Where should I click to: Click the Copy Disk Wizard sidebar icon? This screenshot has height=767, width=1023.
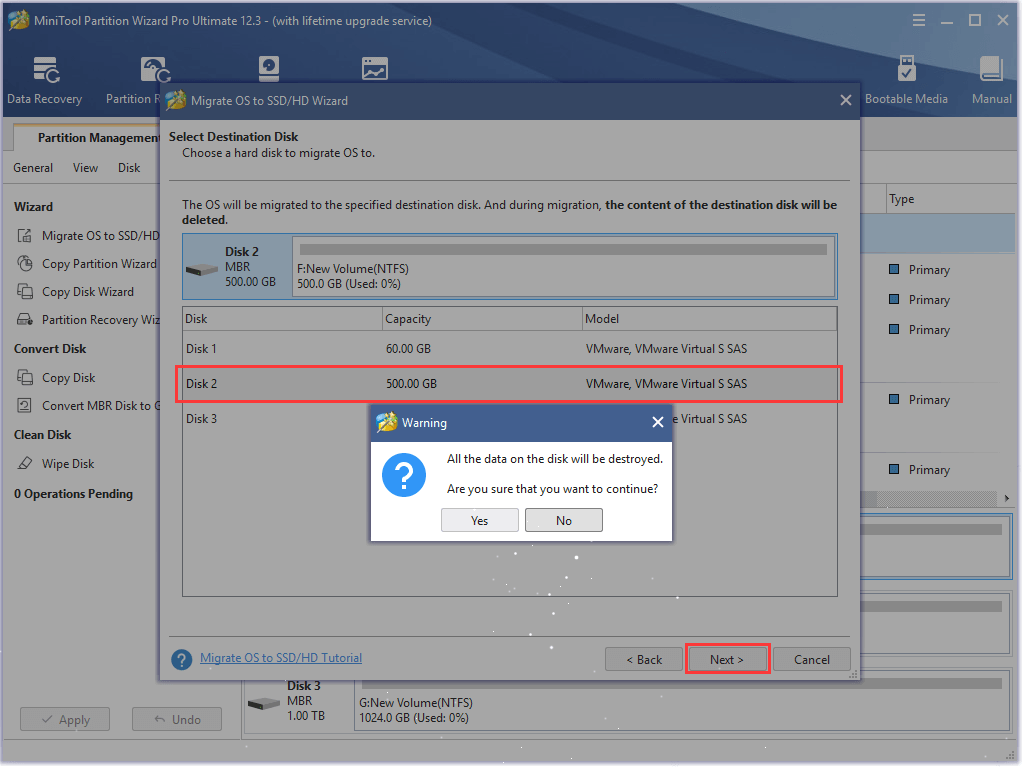25,292
